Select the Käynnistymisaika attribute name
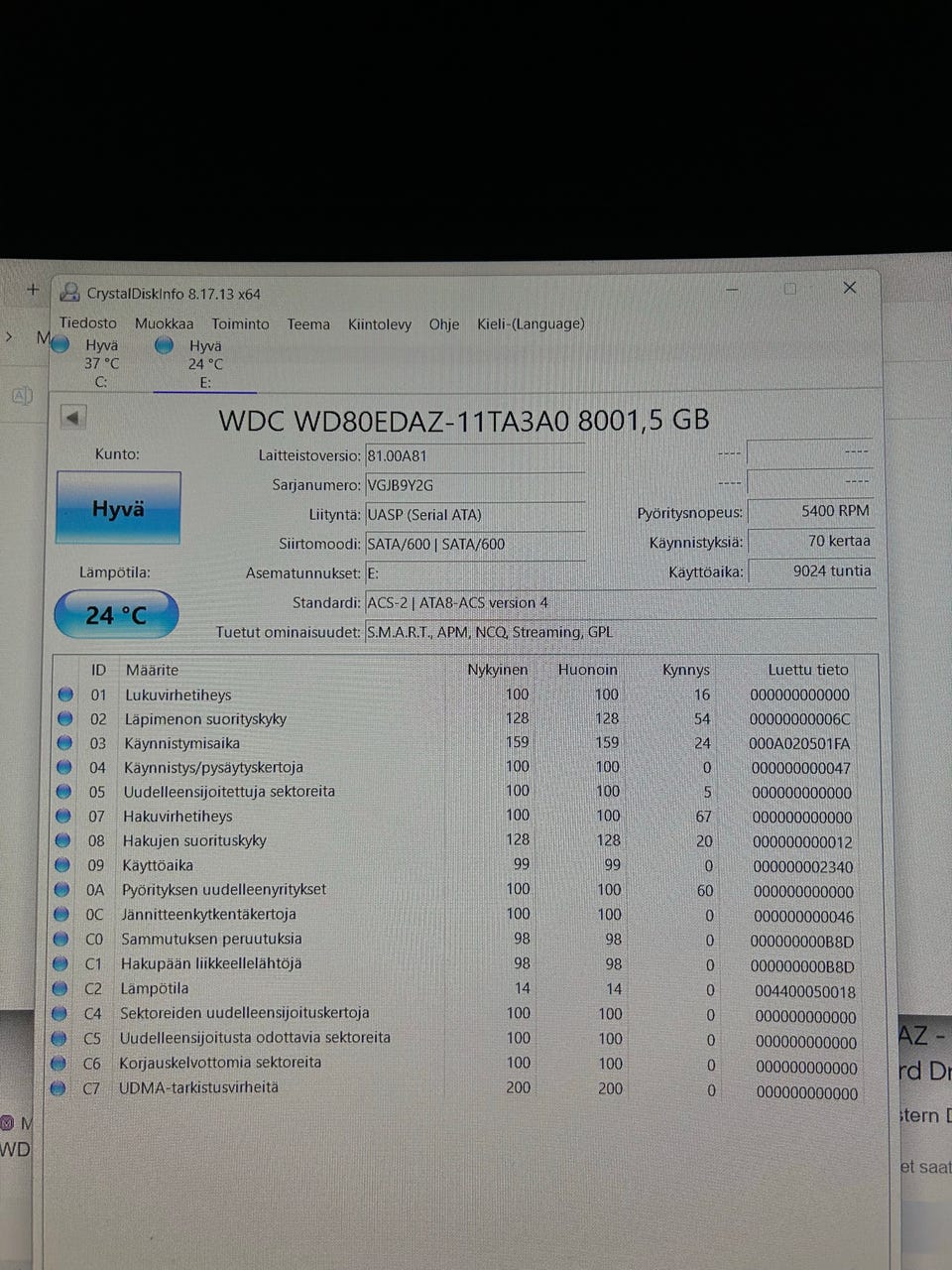The height and width of the screenshot is (1270, 952). 181,742
